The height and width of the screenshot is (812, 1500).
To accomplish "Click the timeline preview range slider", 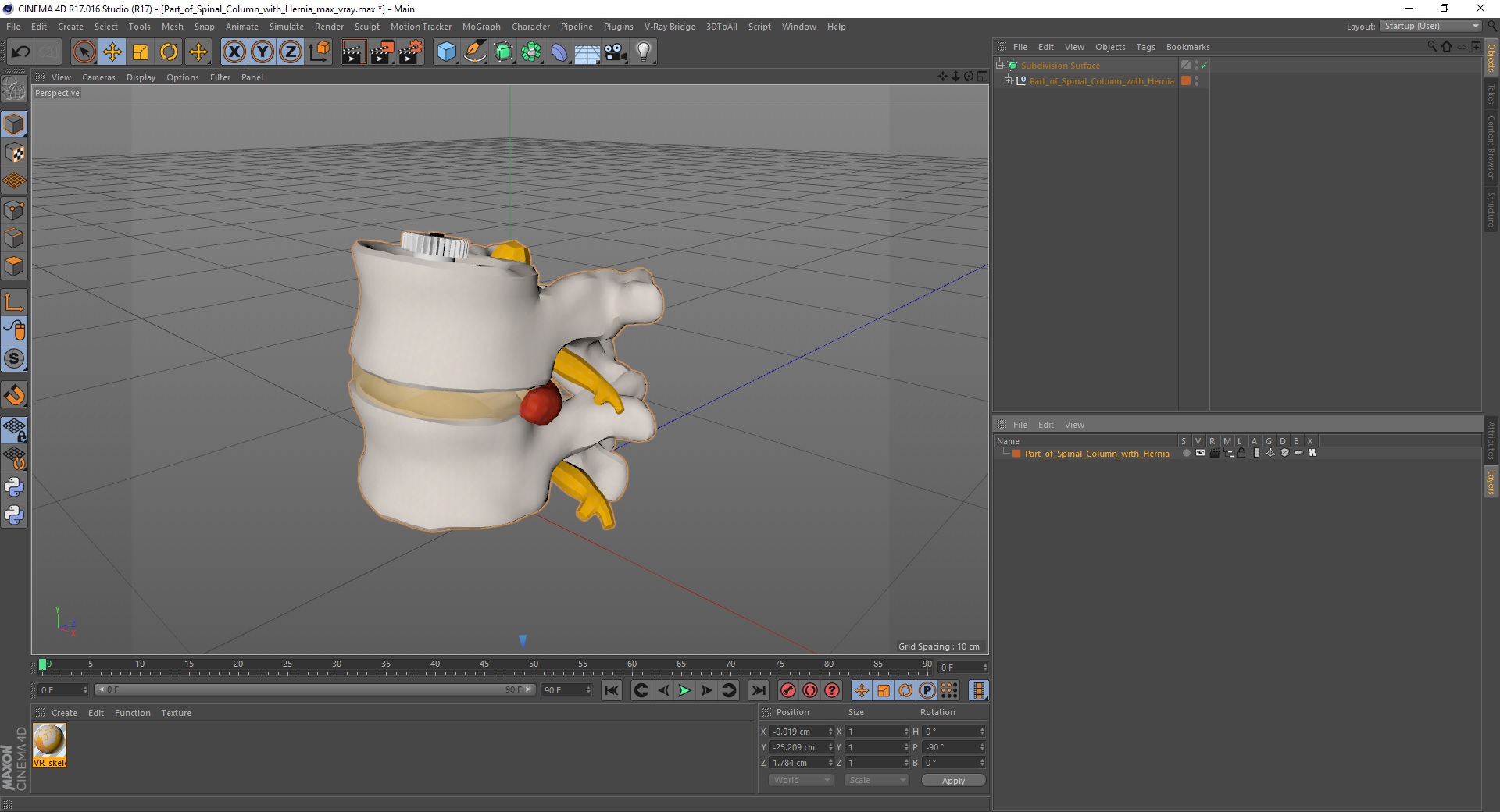I will pyautogui.click(x=315, y=689).
